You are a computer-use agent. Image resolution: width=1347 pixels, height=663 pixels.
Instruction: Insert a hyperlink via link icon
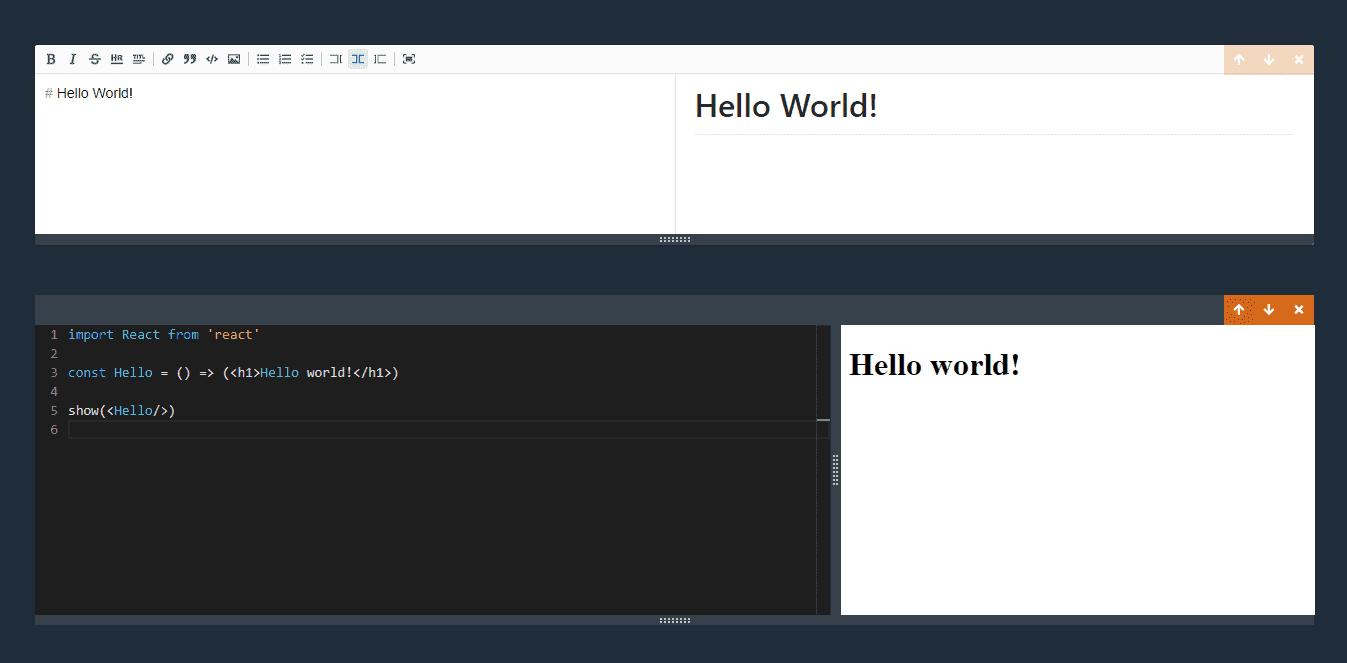[168, 59]
